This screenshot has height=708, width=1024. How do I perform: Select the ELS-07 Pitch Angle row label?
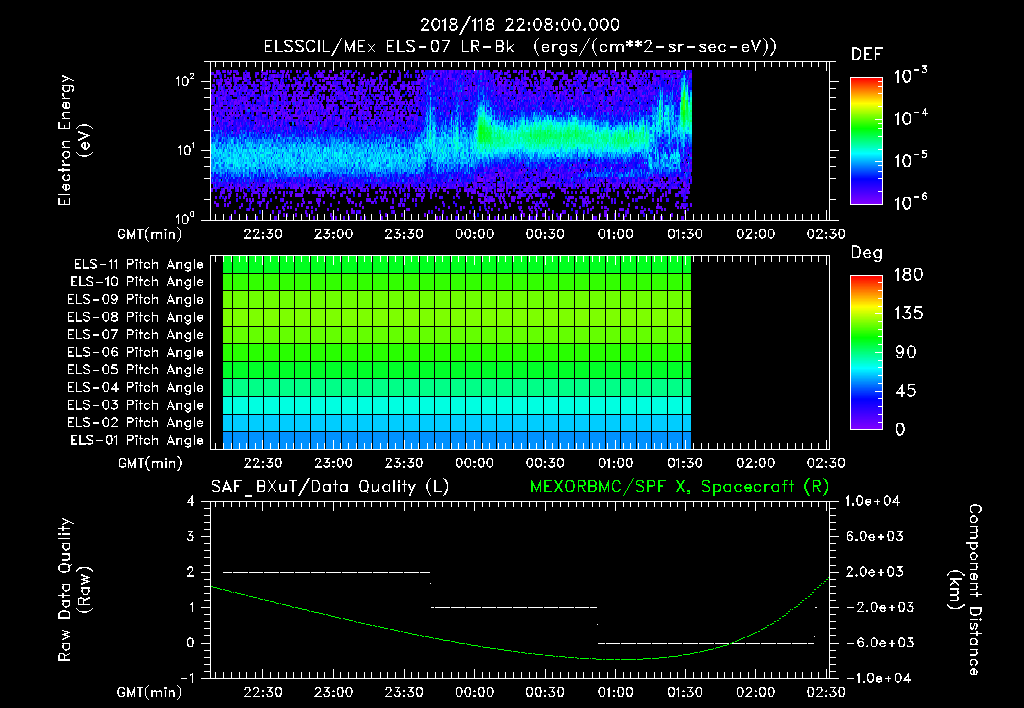(136, 335)
